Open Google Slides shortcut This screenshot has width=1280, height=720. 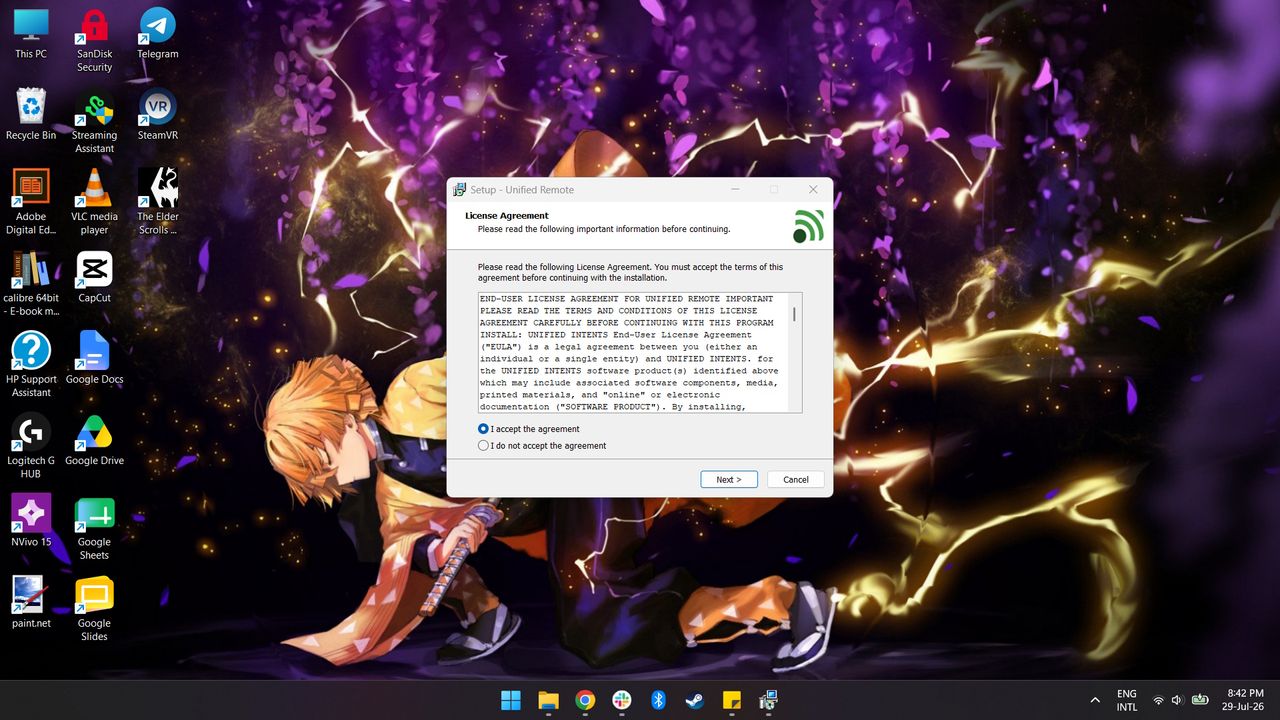tap(94, 609)
